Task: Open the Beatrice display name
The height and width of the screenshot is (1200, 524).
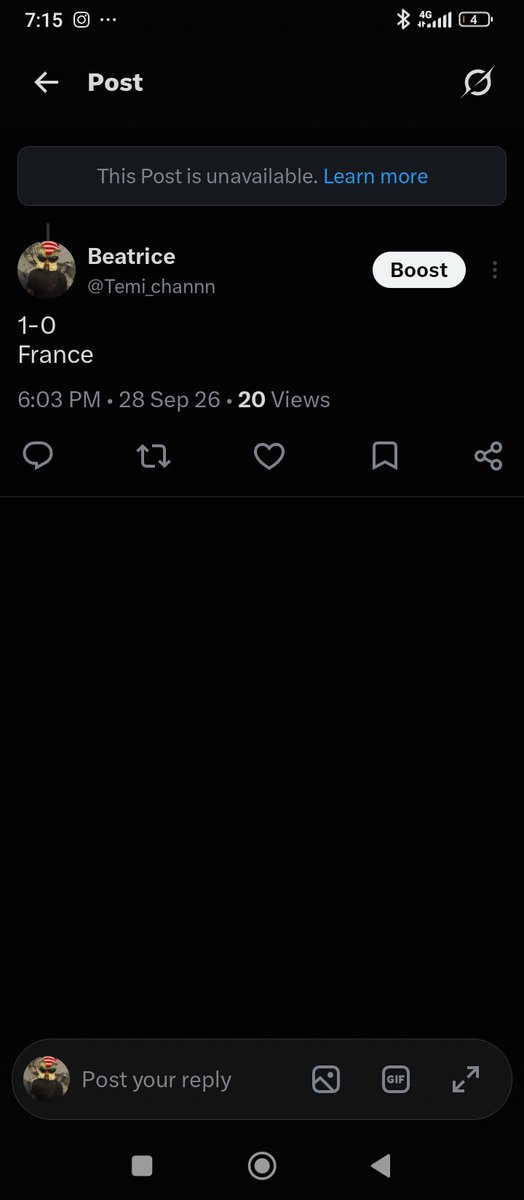Action: pos(131,256)
